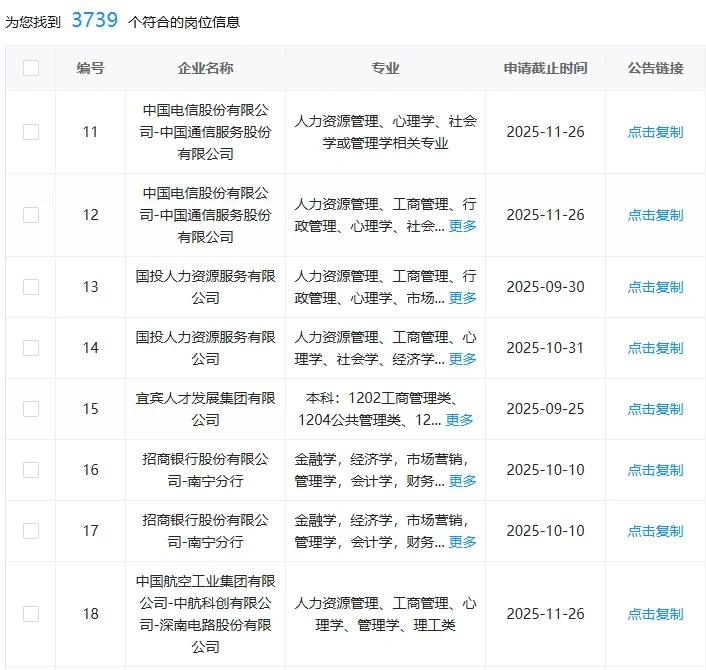Click deadline 2025-10-10 in row 17

[545, 531]
